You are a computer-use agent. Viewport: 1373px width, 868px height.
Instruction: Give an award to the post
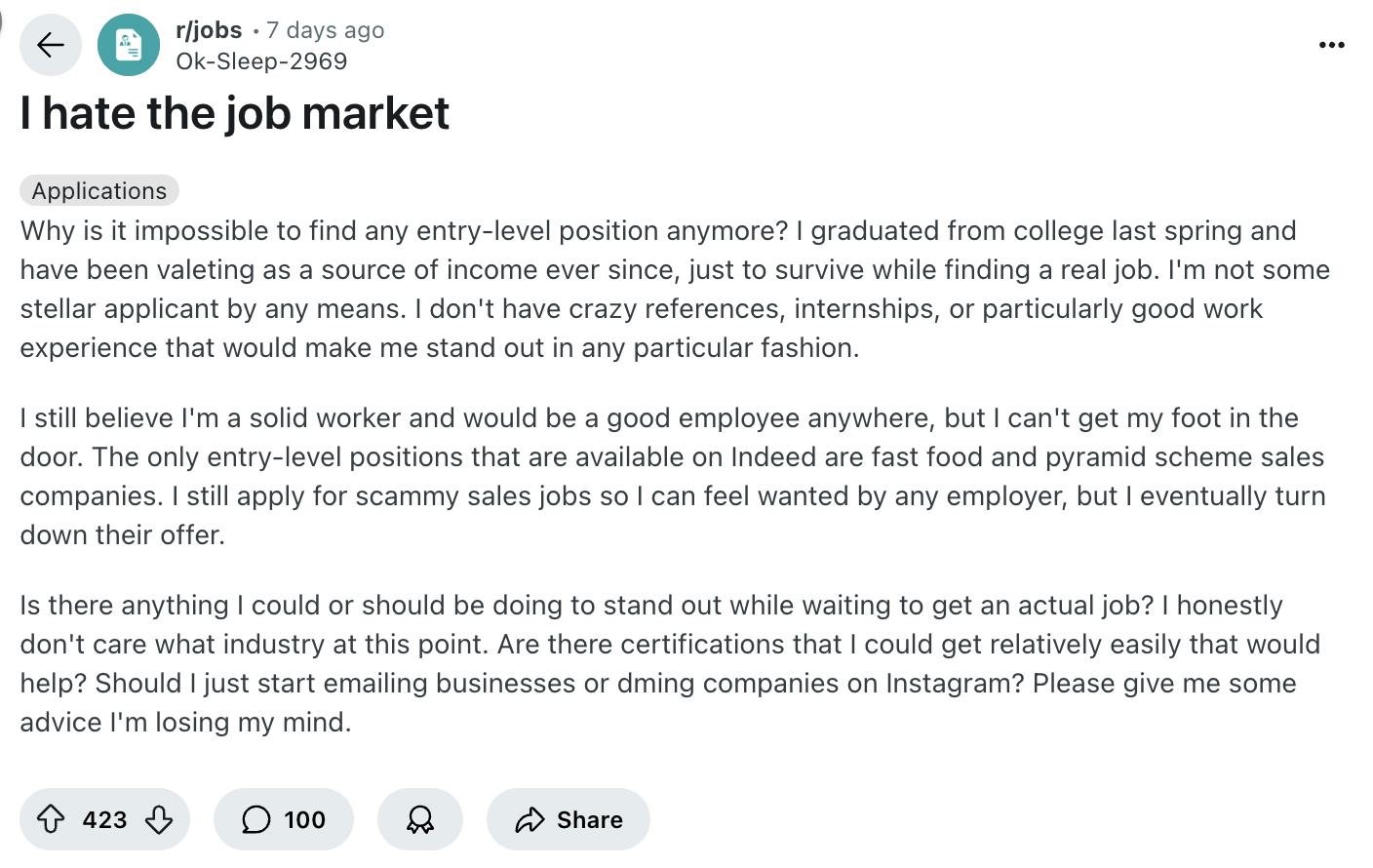click(x=420, y=819)
